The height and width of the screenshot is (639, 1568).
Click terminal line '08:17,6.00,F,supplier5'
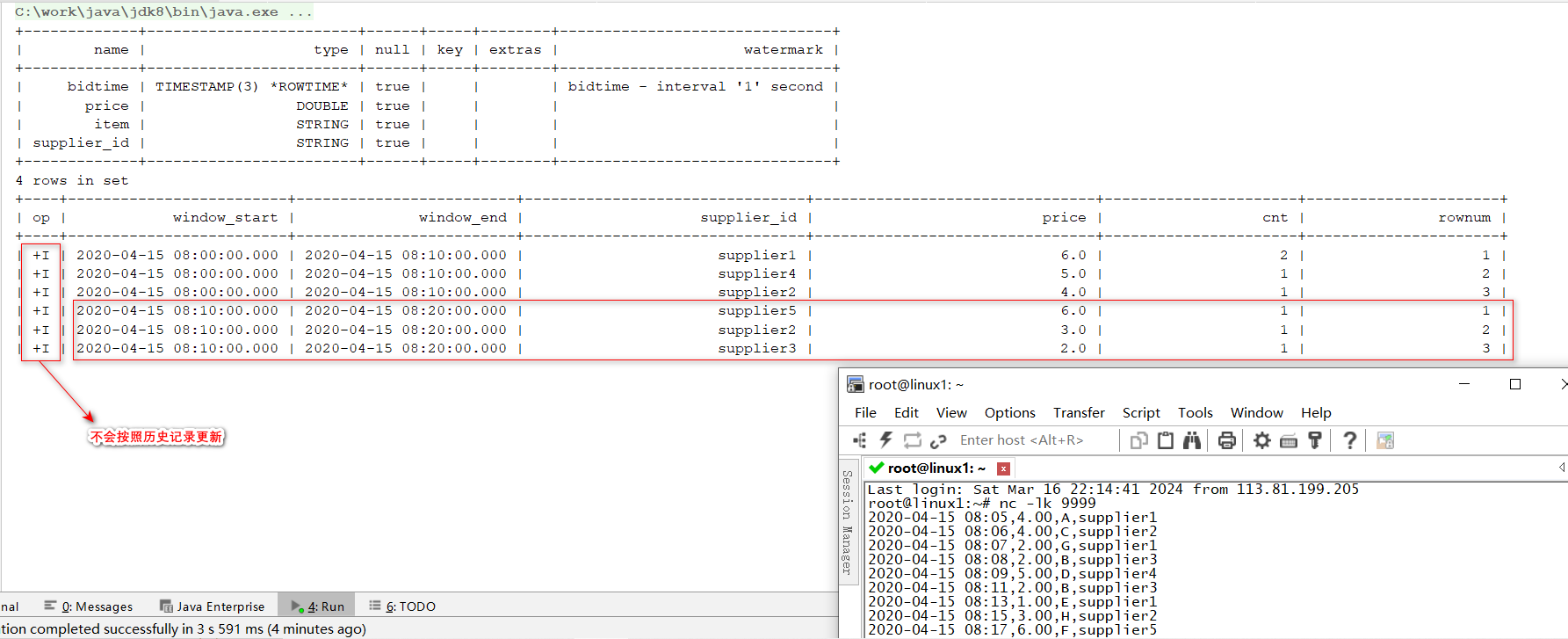tap(1013, 630)
